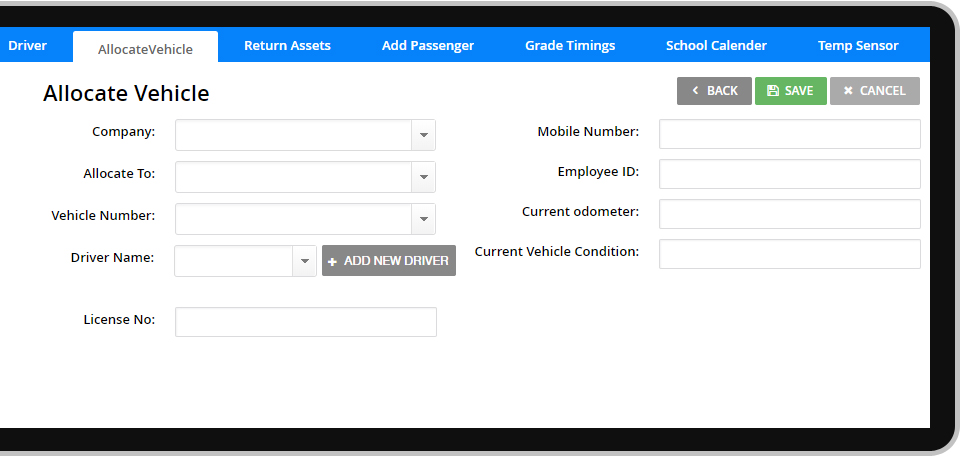Click the Mobile Number text field

point(789,134)
